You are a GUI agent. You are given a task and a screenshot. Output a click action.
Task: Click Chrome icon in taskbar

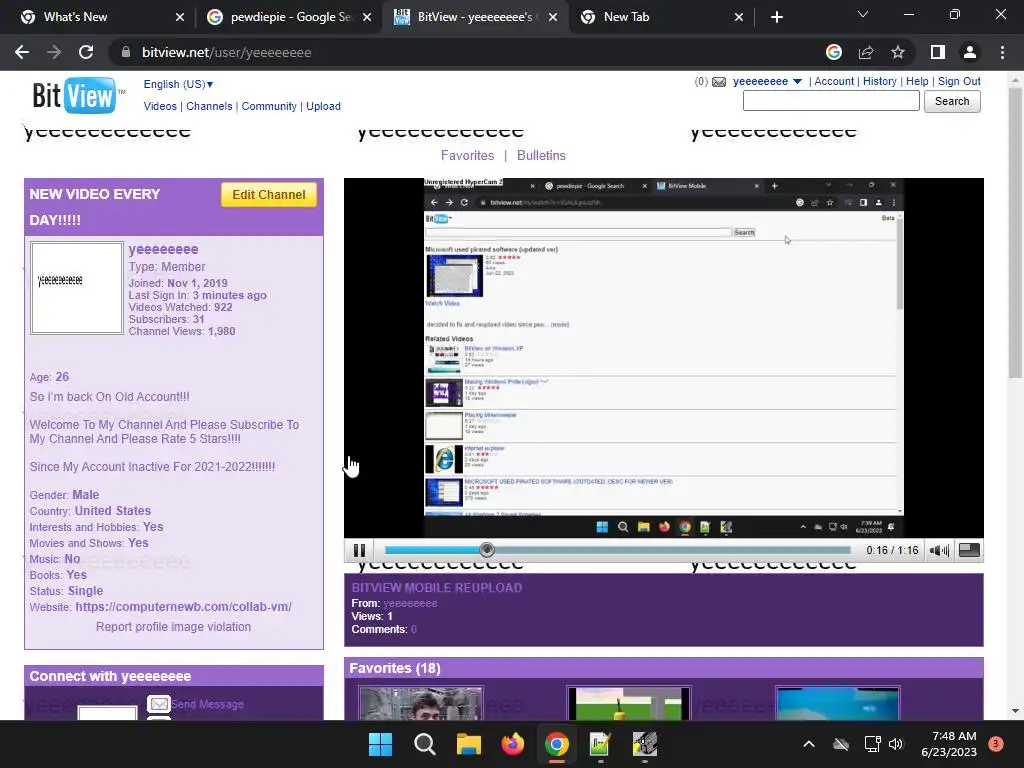click(x=556, y=744)
